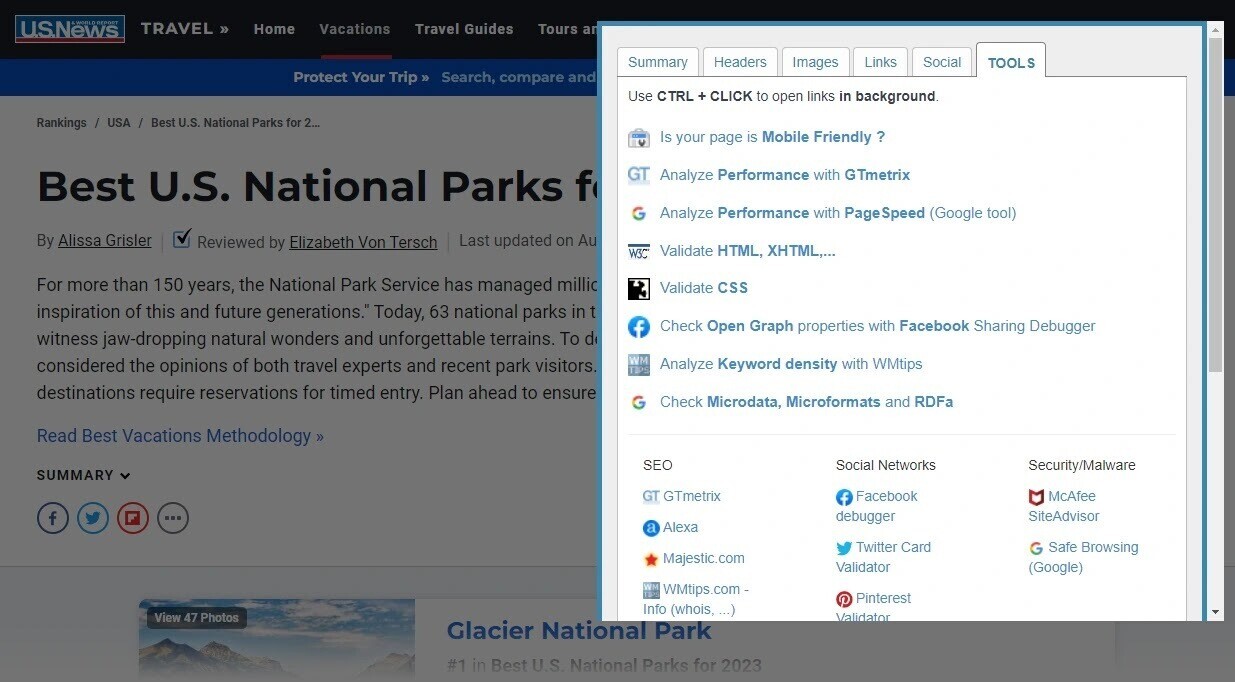Click the Pinterest Validator icon
This screenshot has width=1235, height=682.
845,599
